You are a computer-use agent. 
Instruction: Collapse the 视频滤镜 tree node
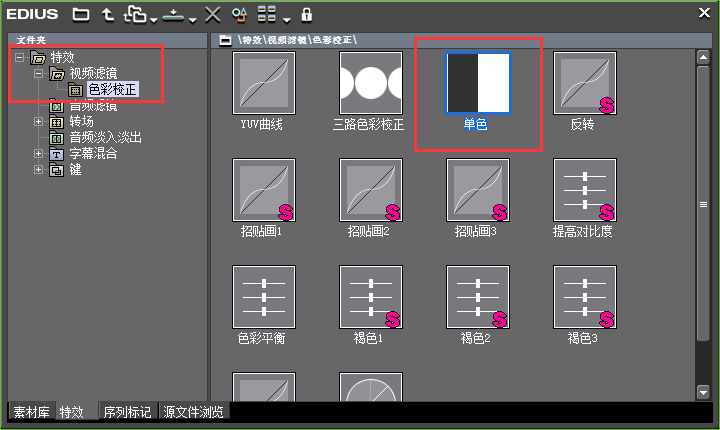pos(39,74)
